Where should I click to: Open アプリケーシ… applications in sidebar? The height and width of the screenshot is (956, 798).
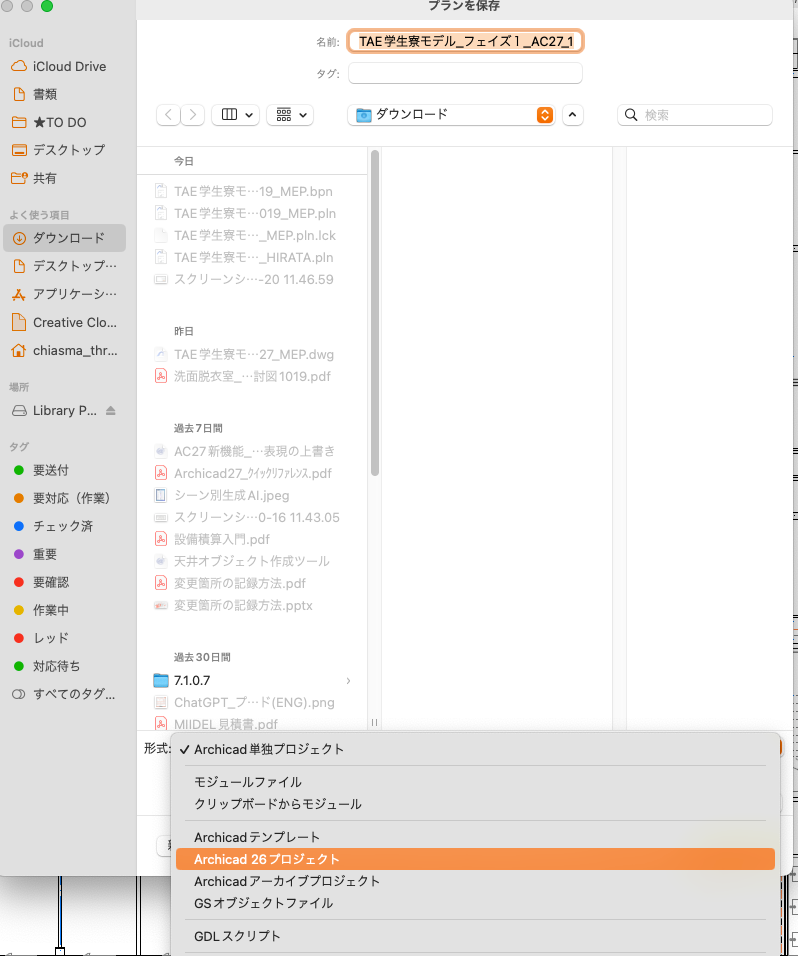tap(64, 294)
